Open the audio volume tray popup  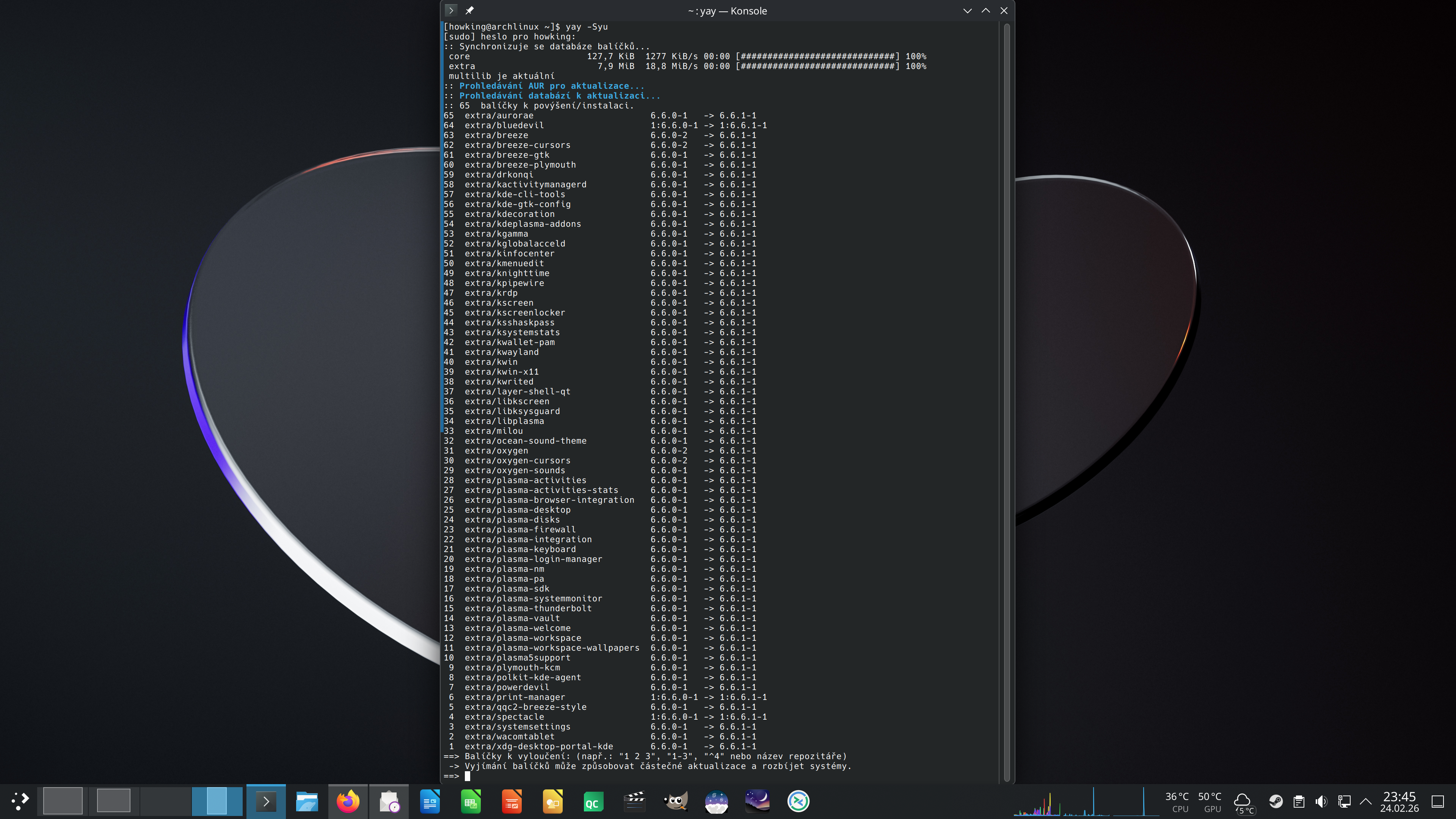click(x=1321, y=801)
